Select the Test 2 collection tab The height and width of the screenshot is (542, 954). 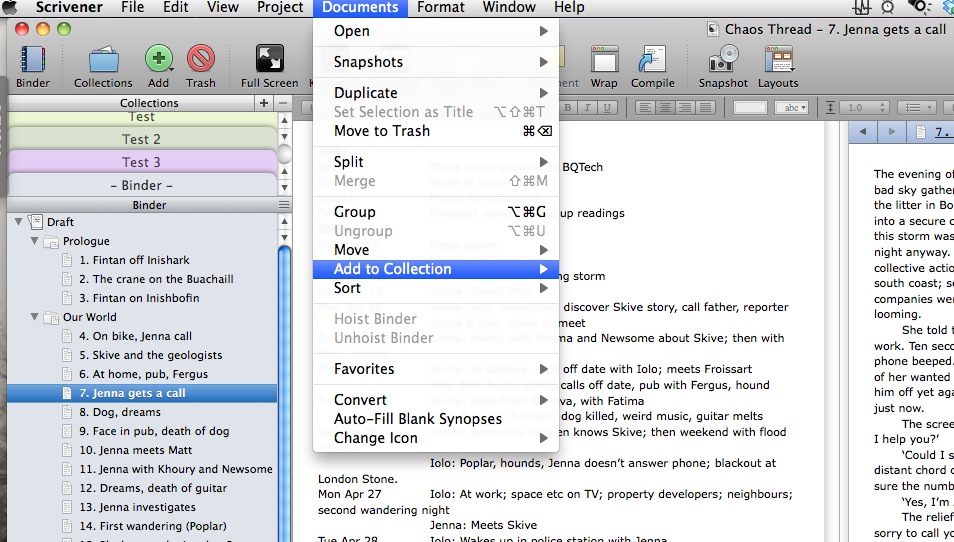coord(142,139)
